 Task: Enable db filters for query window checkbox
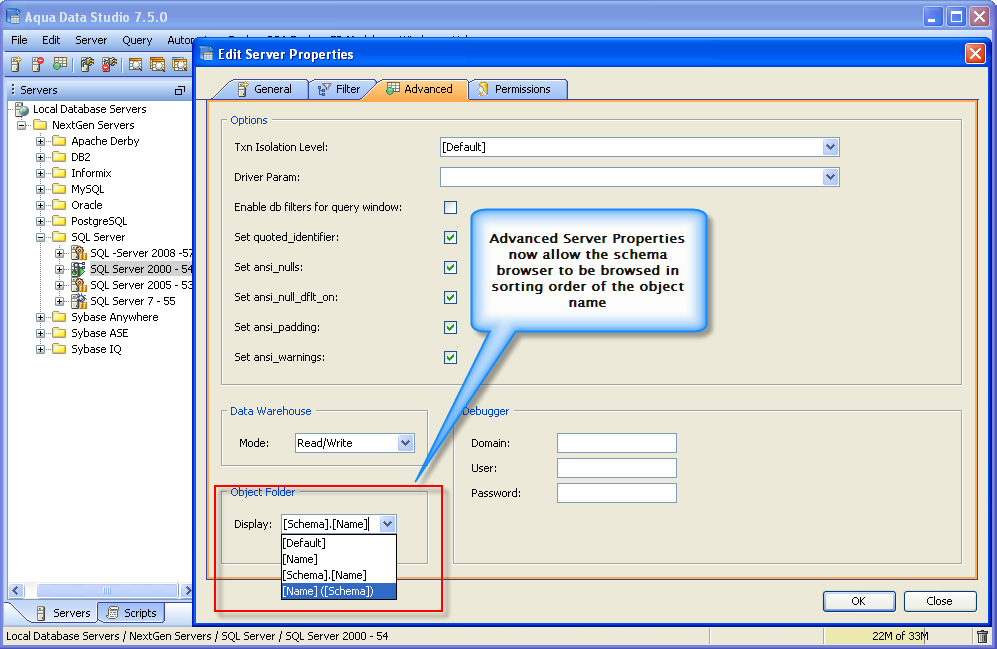coord(450,207)
